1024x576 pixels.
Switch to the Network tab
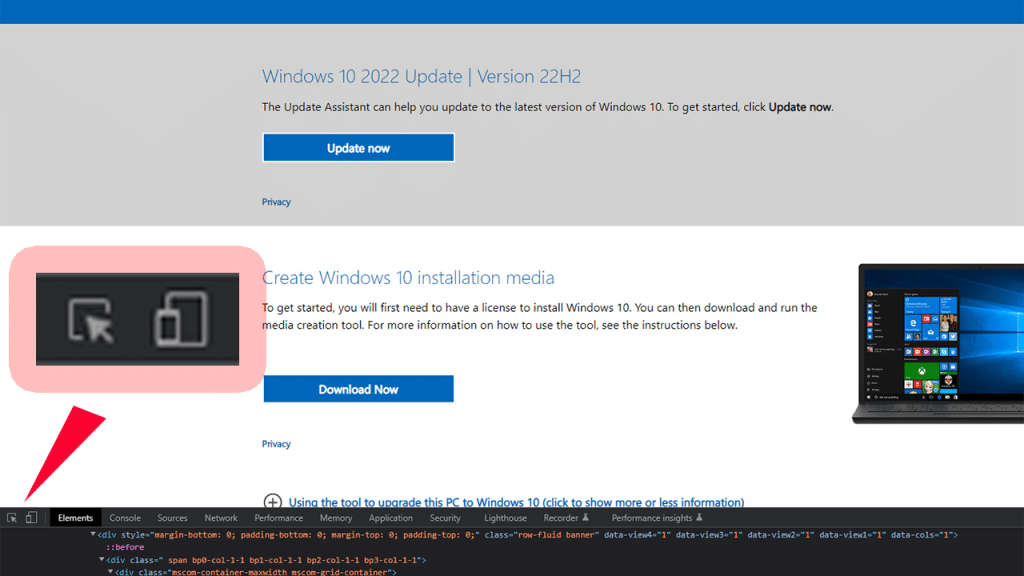(221, 518)
